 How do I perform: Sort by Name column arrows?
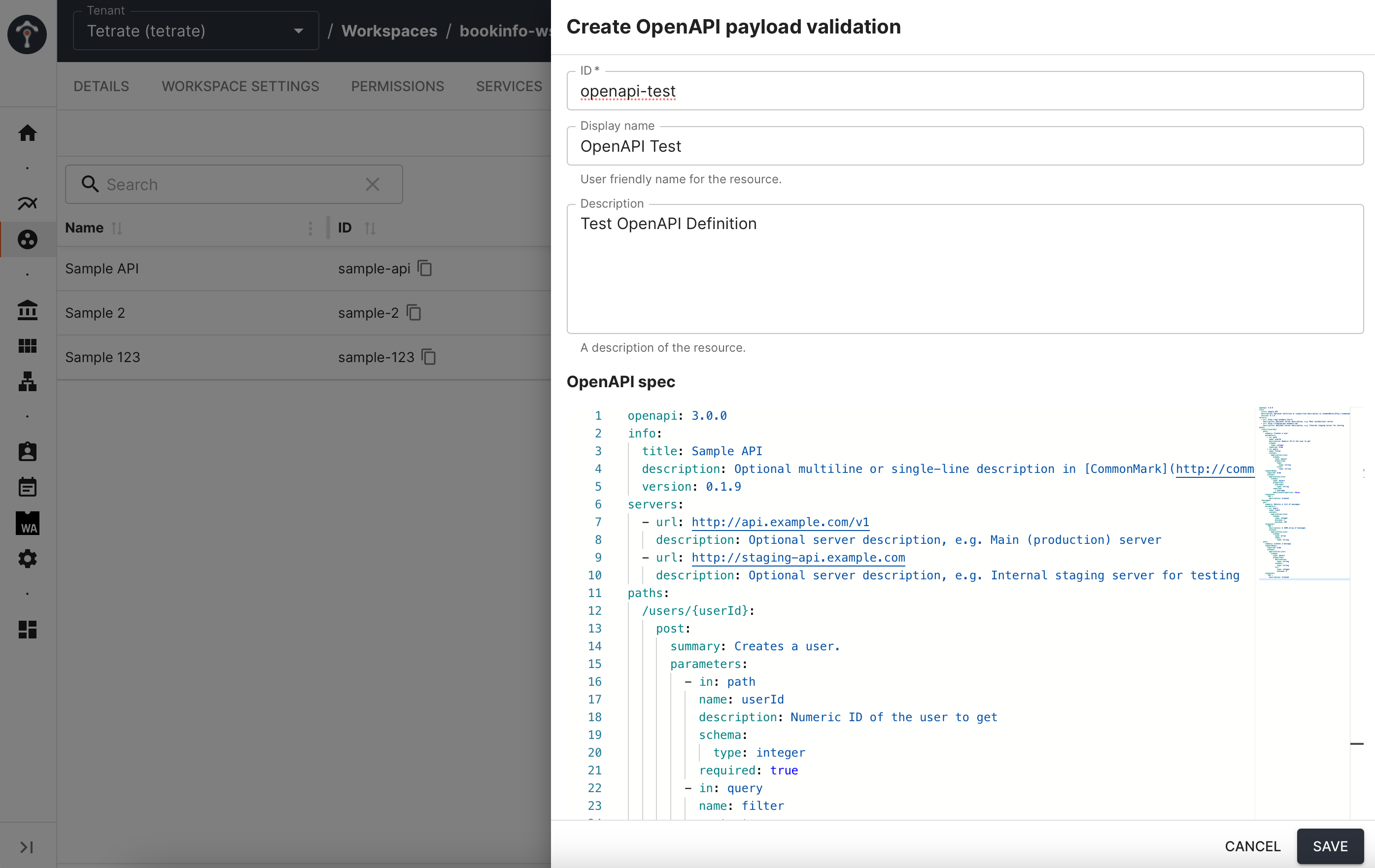point(117,228)
